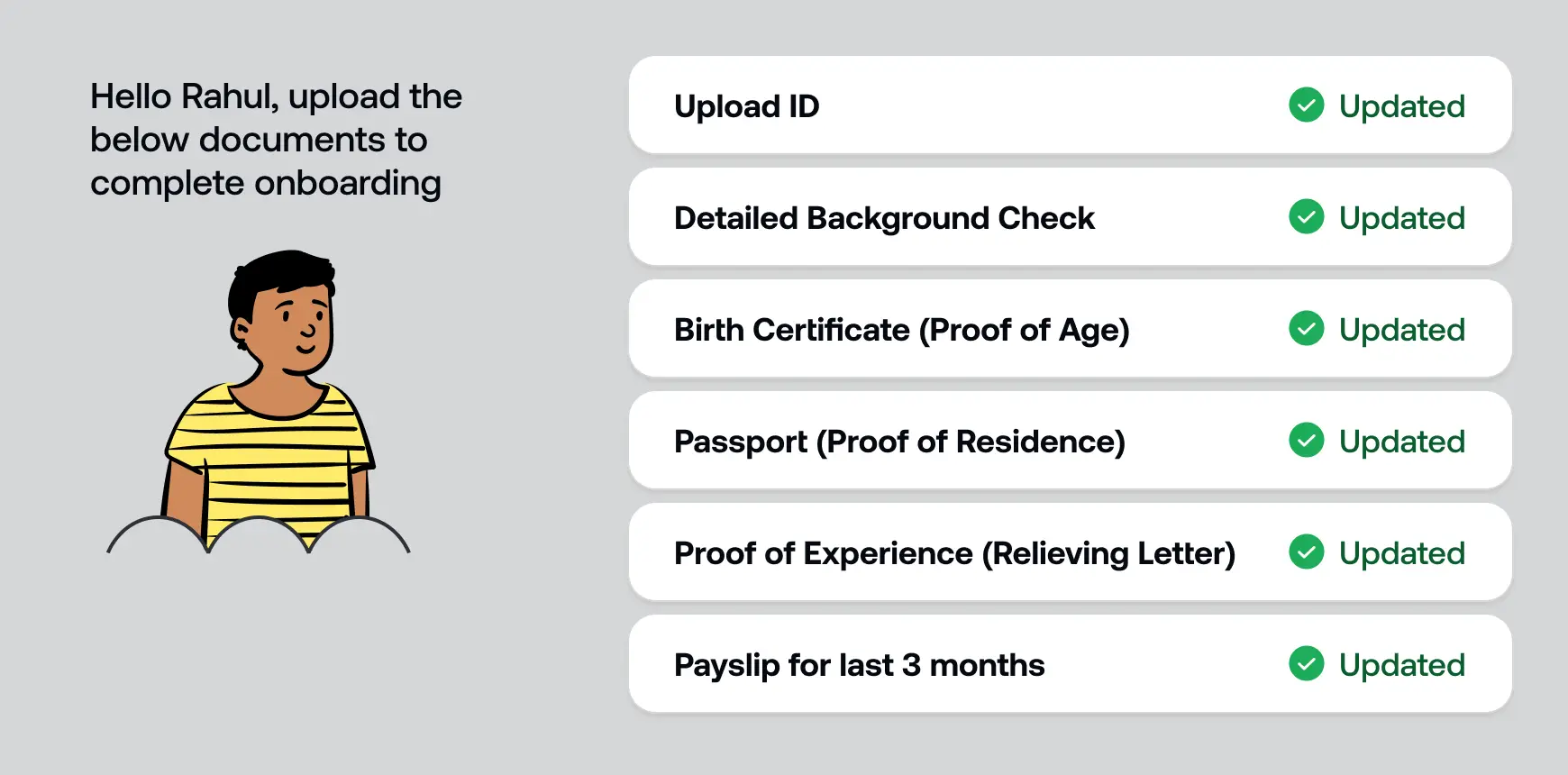Click the checkmark for Proof of Experience

coord(1306,552)
